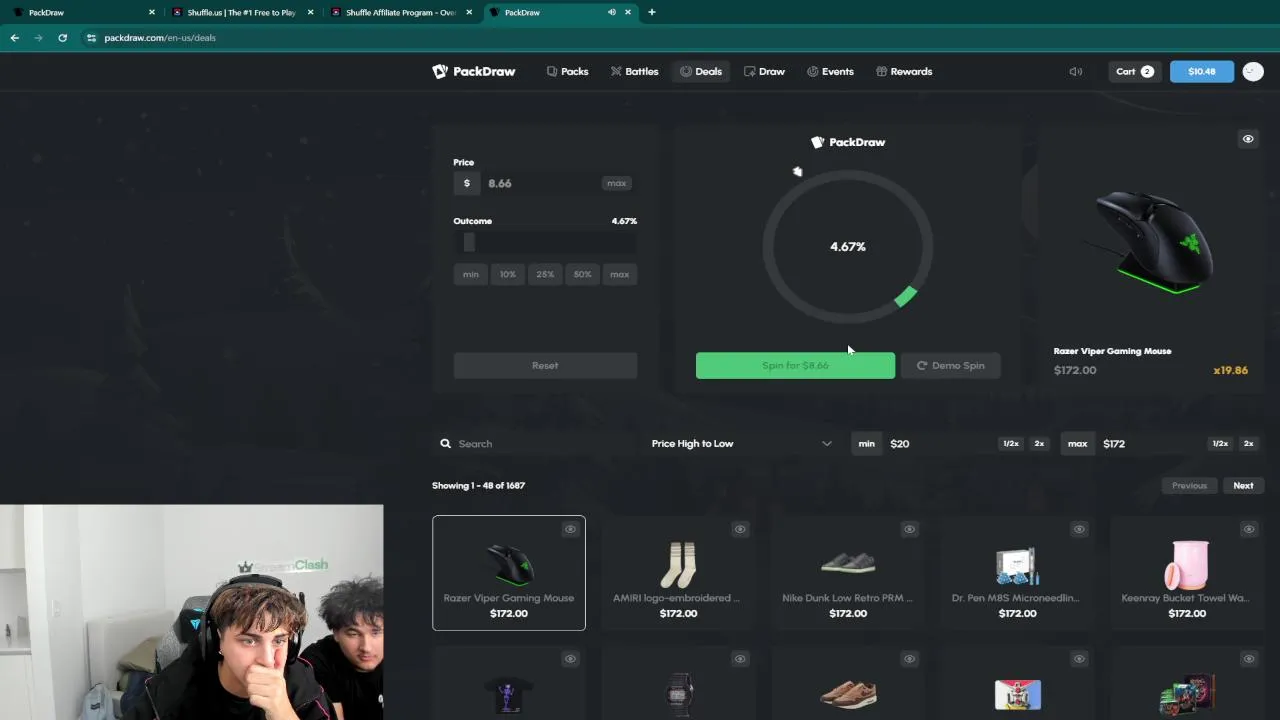Select the Nike Dunk Low Retro PRM card

(x=848, y=573)
